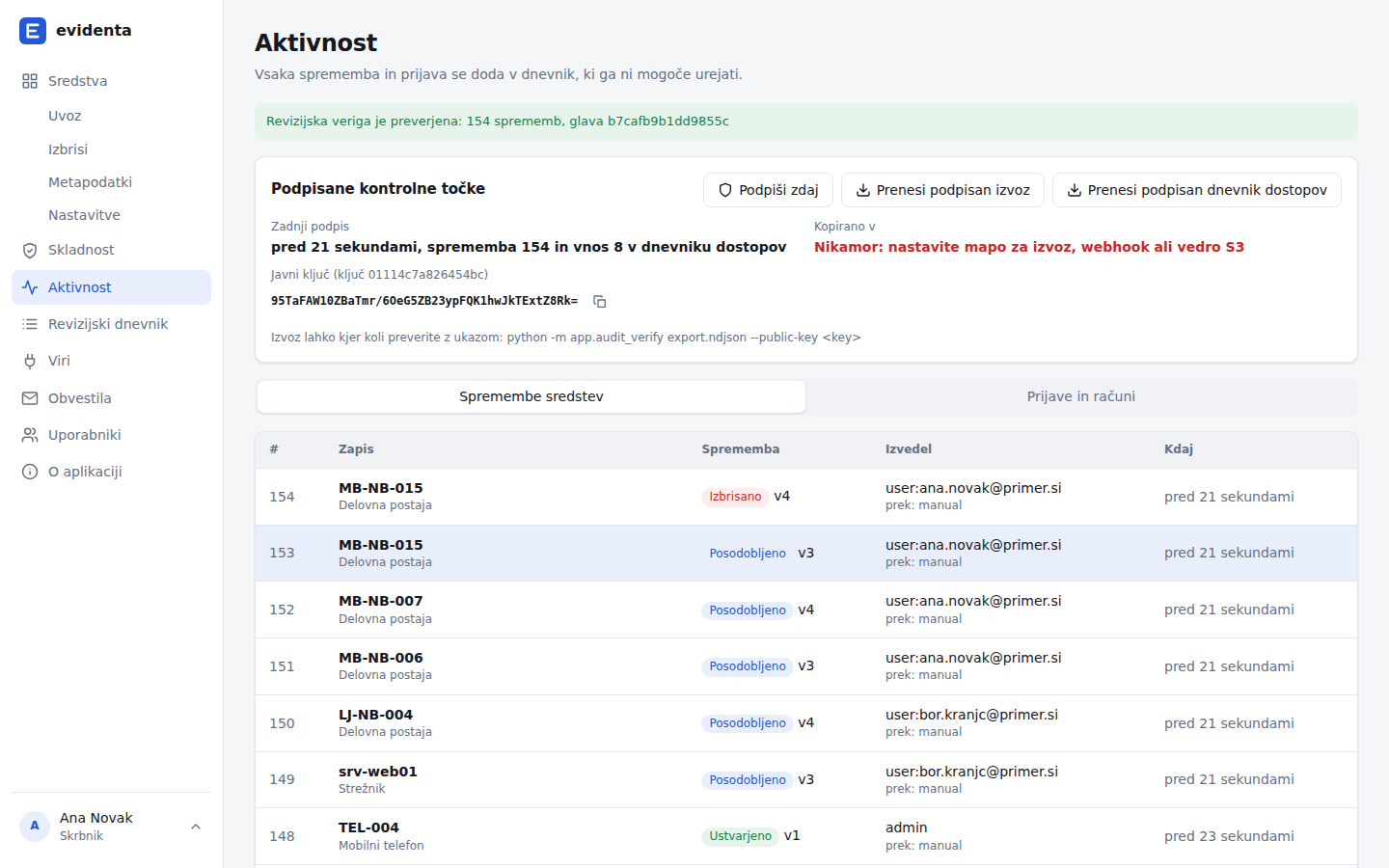The width and height of the screenshot is (1389, 868).
Task: Expand the Ana Novak user menu chevron
Action: click(196, 827)
